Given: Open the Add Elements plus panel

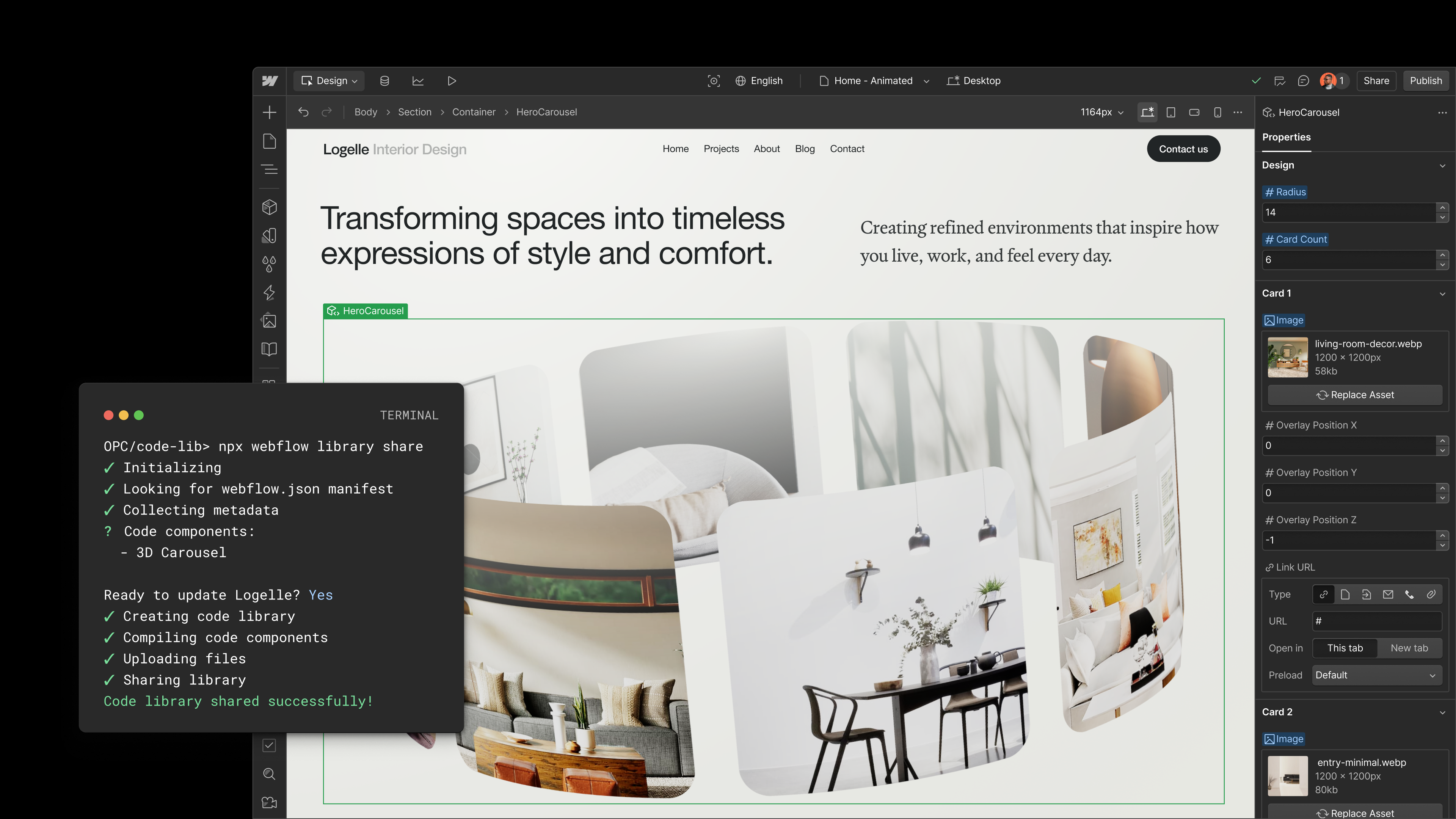Looking at the screenshot, I should (x=270, y=113).
